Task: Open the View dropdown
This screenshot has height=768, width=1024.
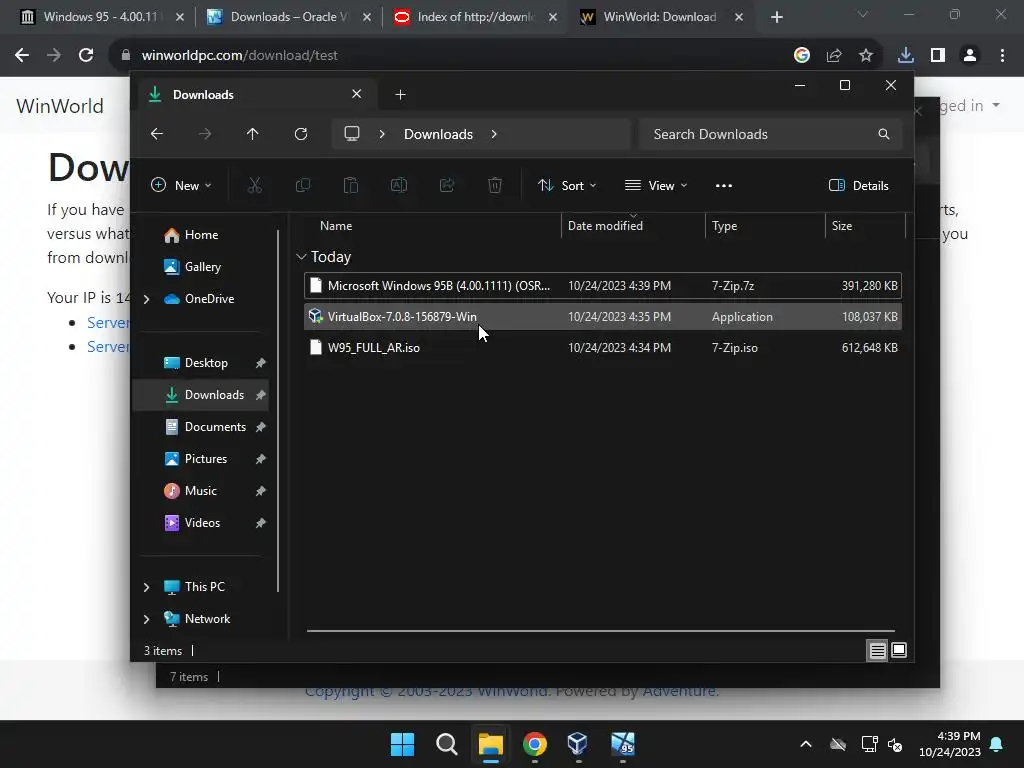Action: tap(656, 185)
